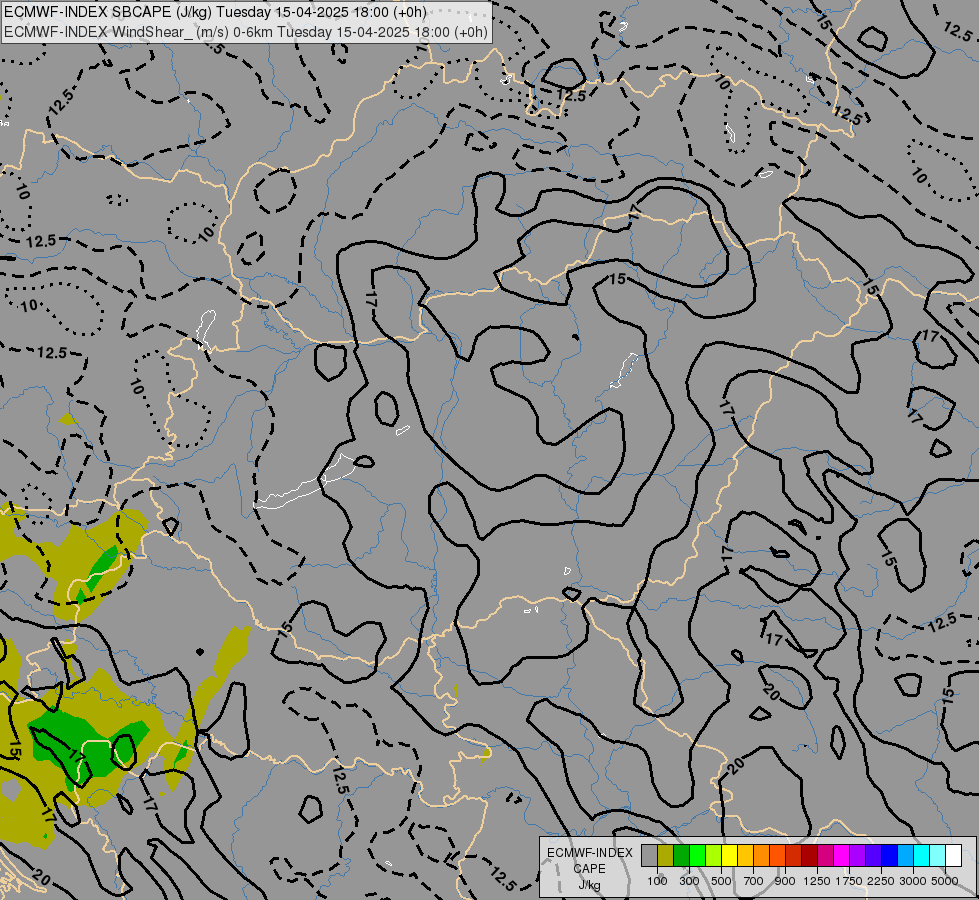The image size is (979, 900).
Task: Select the bright green legend swatch
Action: [x=697, y=856]
